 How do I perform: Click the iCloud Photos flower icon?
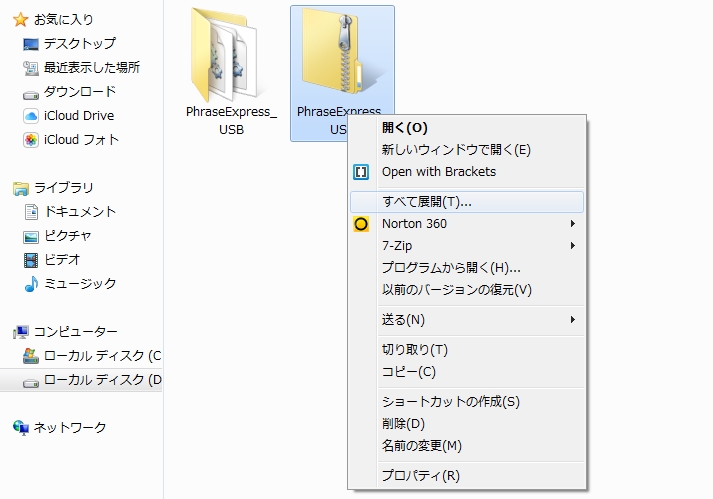[31, 140]
